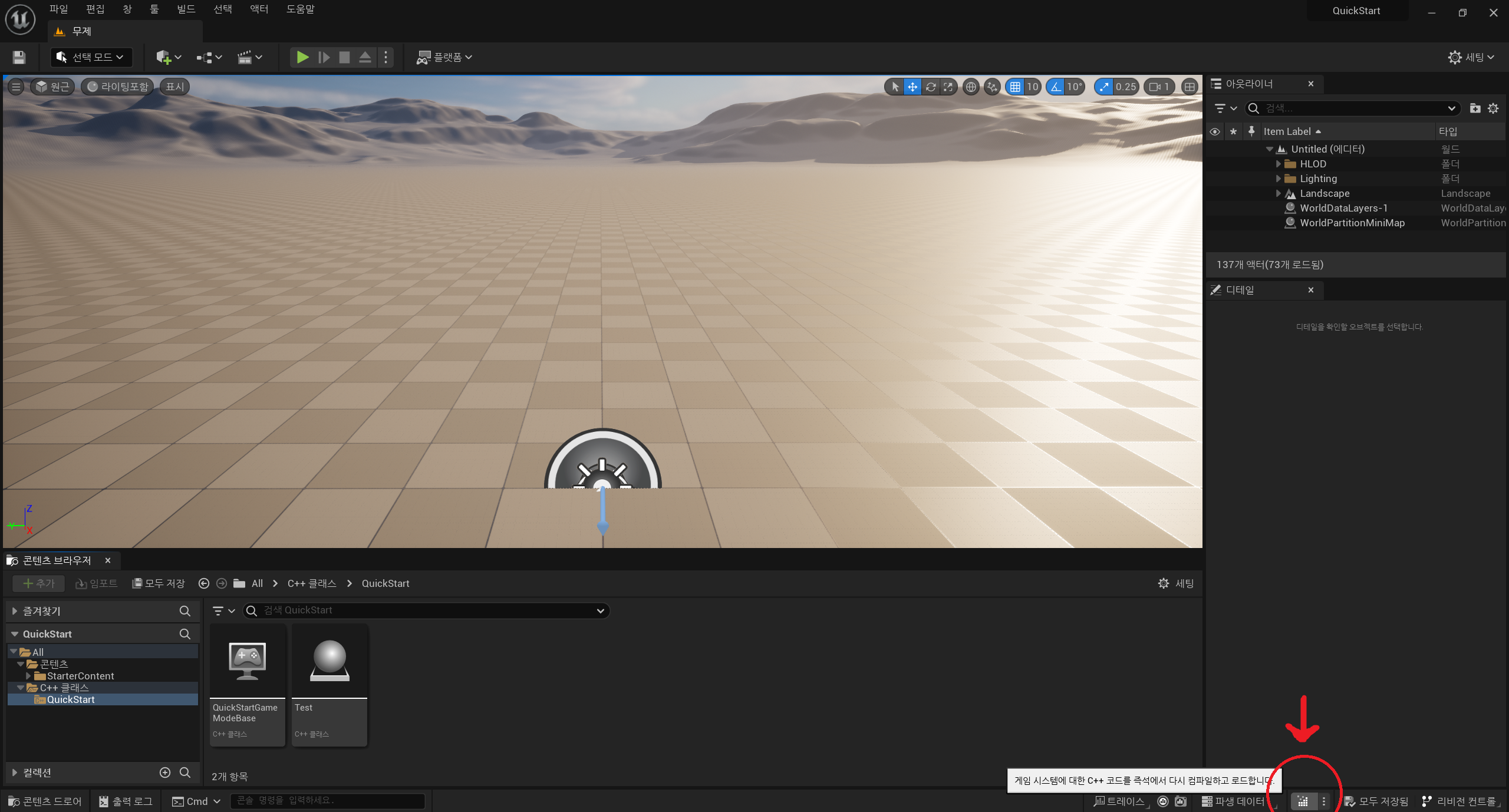Toggle rotation snap angle icon
This screenshot has width=1509, height=812.
(x=1056, y=87)
